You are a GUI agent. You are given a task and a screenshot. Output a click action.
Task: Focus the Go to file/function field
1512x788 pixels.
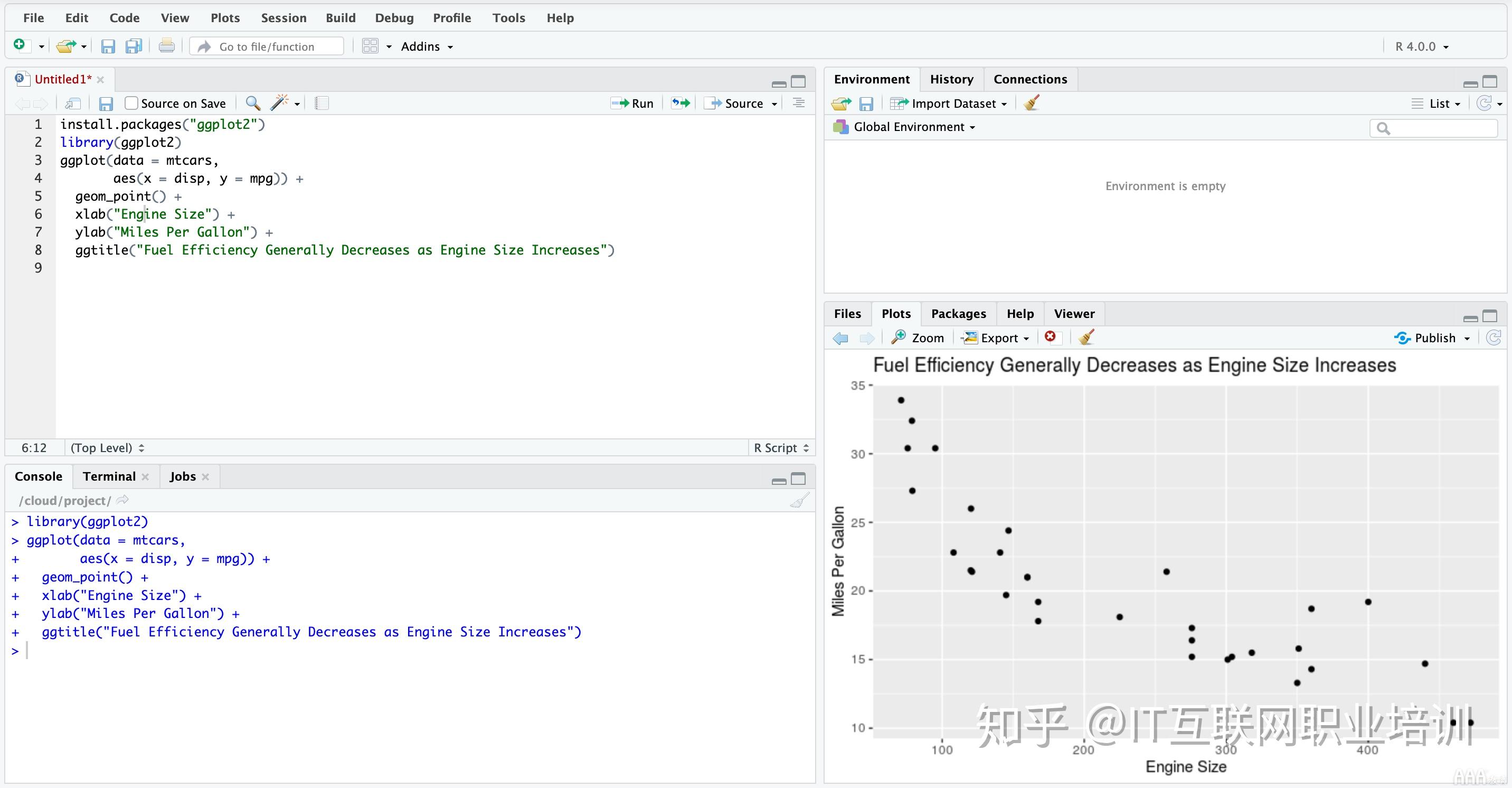267,46
